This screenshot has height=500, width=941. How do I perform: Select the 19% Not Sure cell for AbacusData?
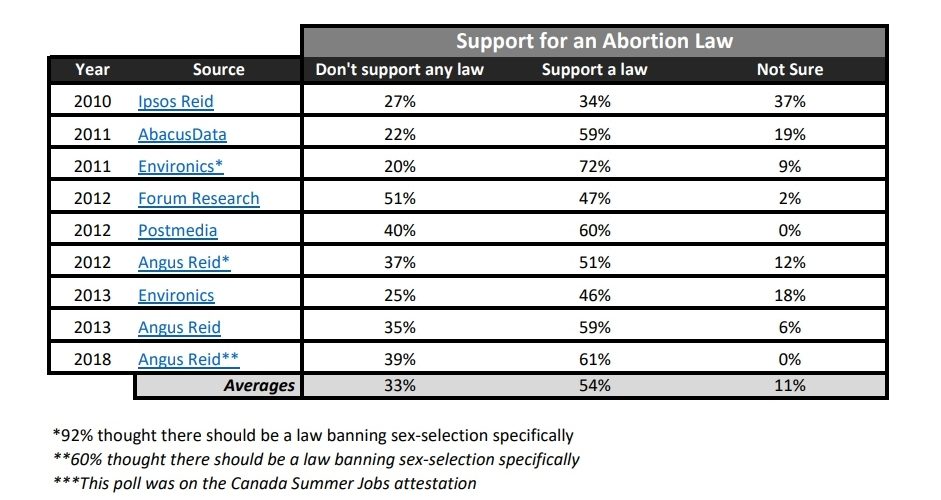pyautogui.click(x=790, y=134)
